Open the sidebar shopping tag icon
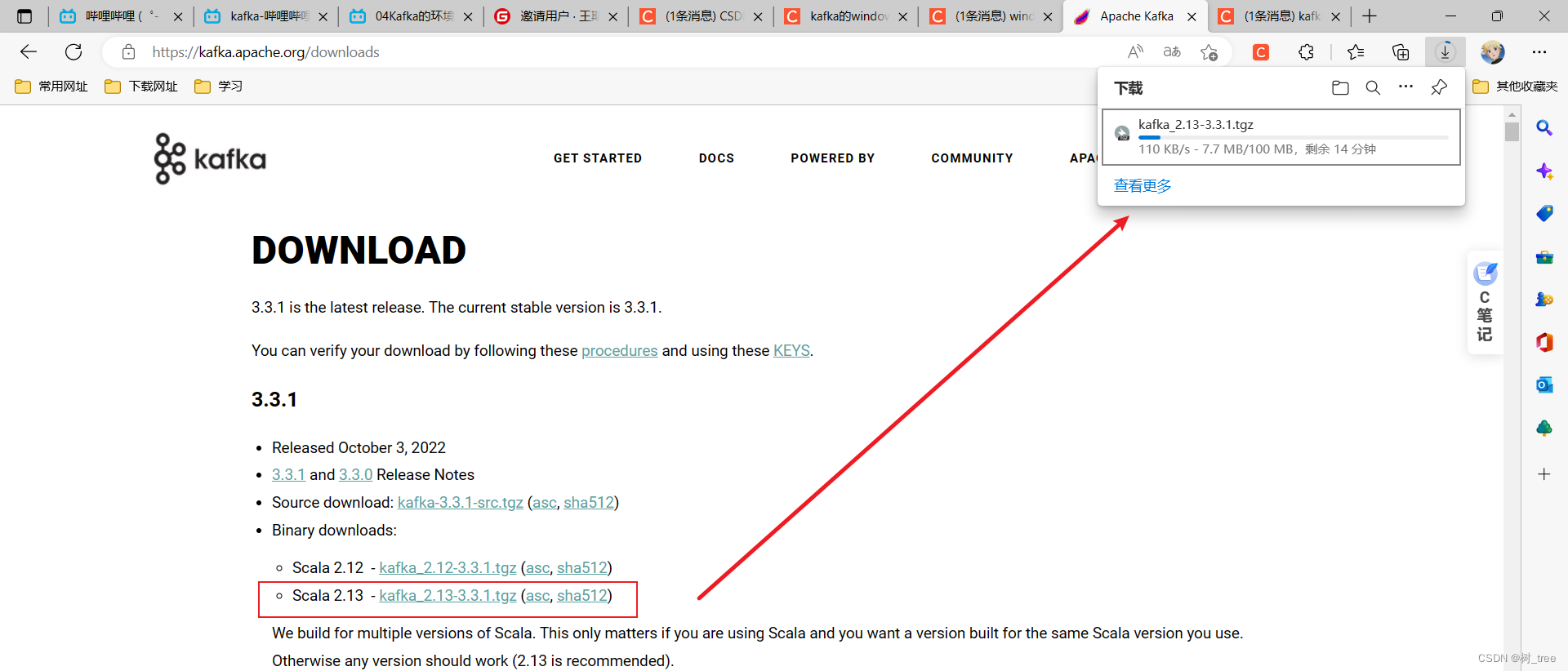The image size is (1568, 671). pos(1543,213)
